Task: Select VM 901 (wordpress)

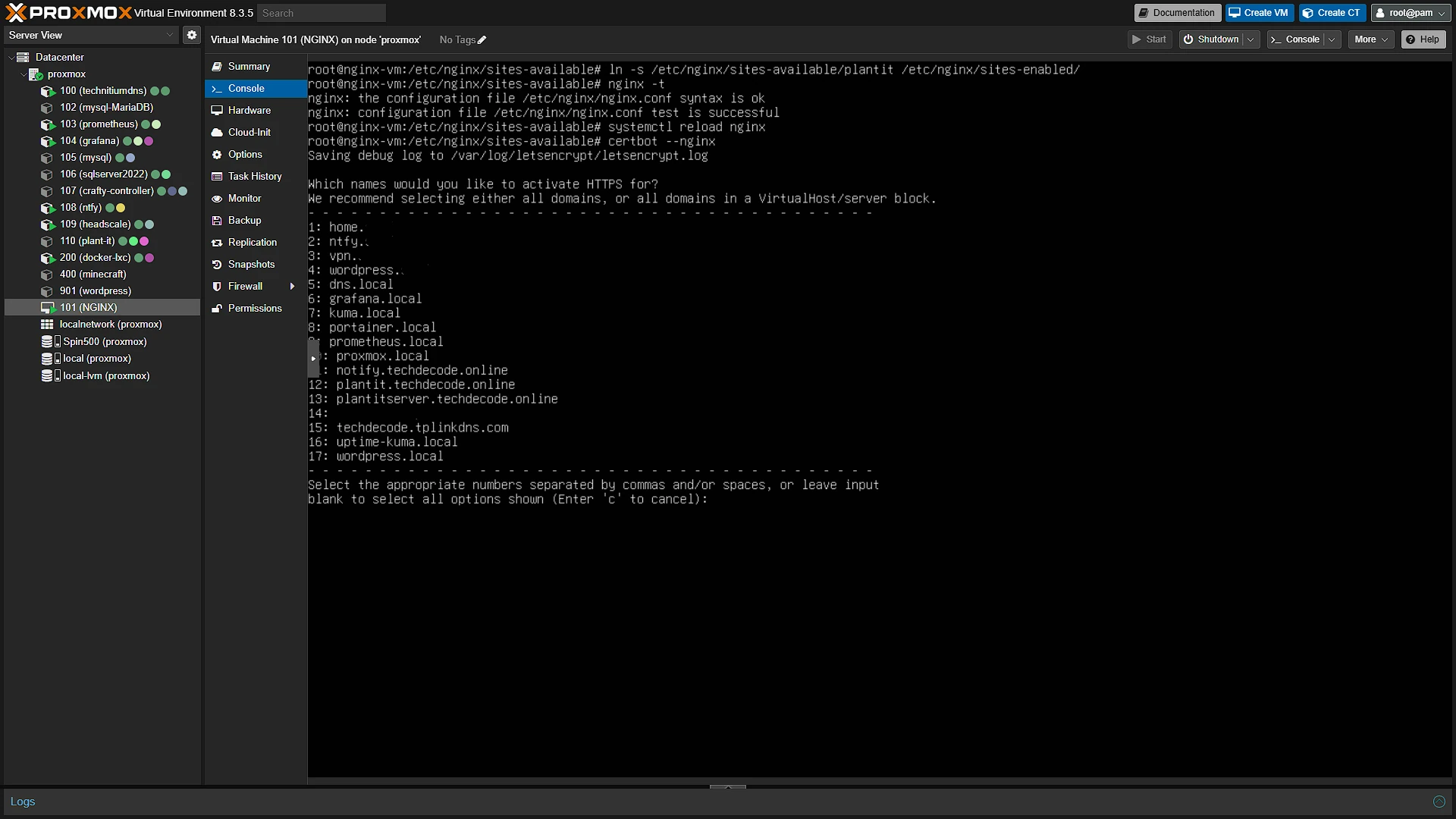Action: pyautogui.click(x=95, y=291)
